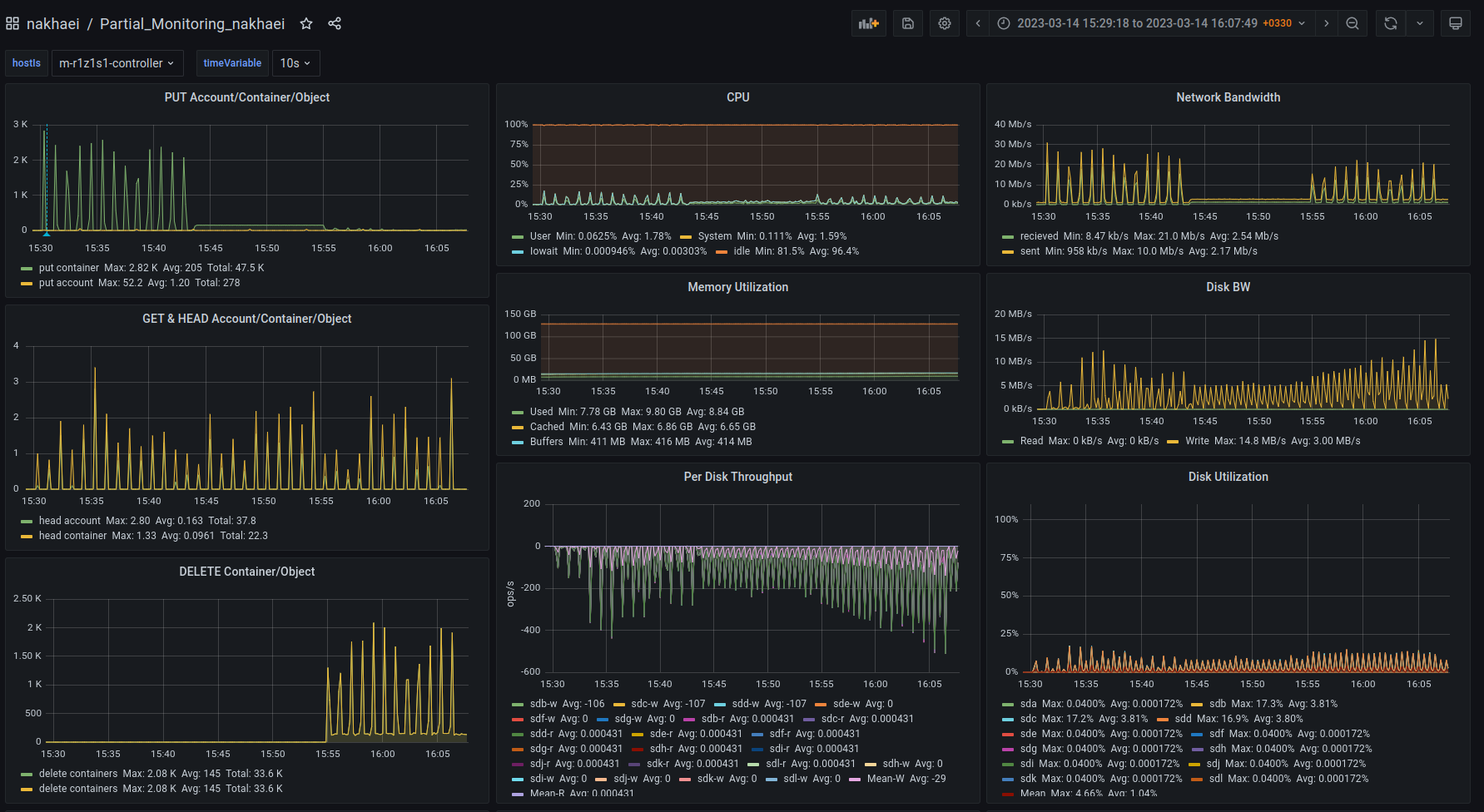
Task: Zoom out the time range
Action: (1352, 23)
